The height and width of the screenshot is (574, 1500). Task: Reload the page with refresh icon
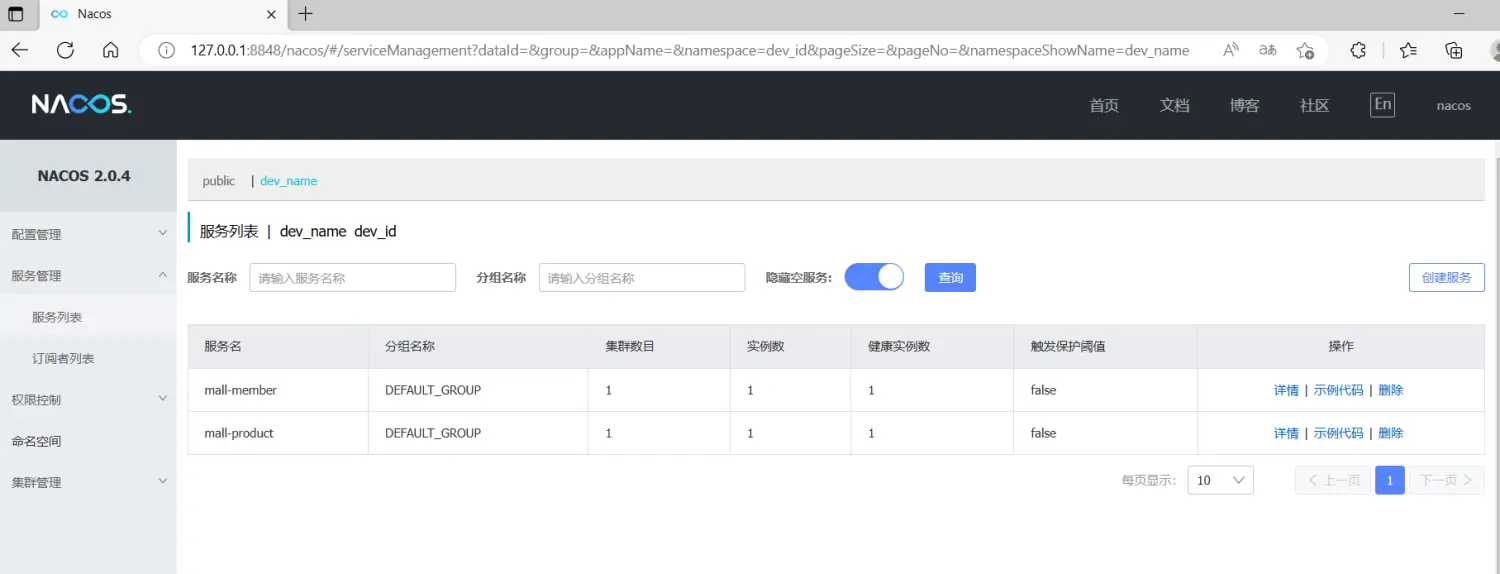[66, 50]
